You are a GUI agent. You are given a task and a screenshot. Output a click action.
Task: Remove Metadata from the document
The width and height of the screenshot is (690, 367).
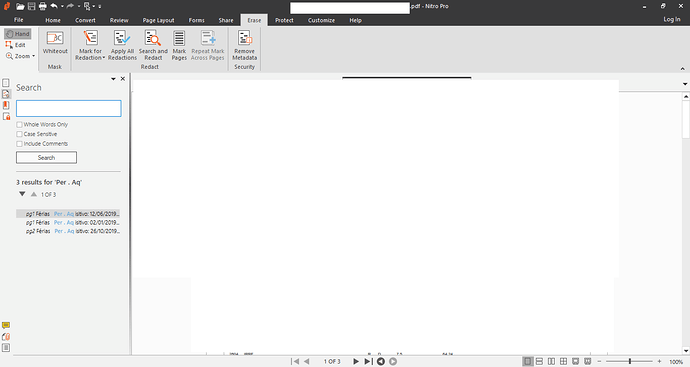pos(245,45)
